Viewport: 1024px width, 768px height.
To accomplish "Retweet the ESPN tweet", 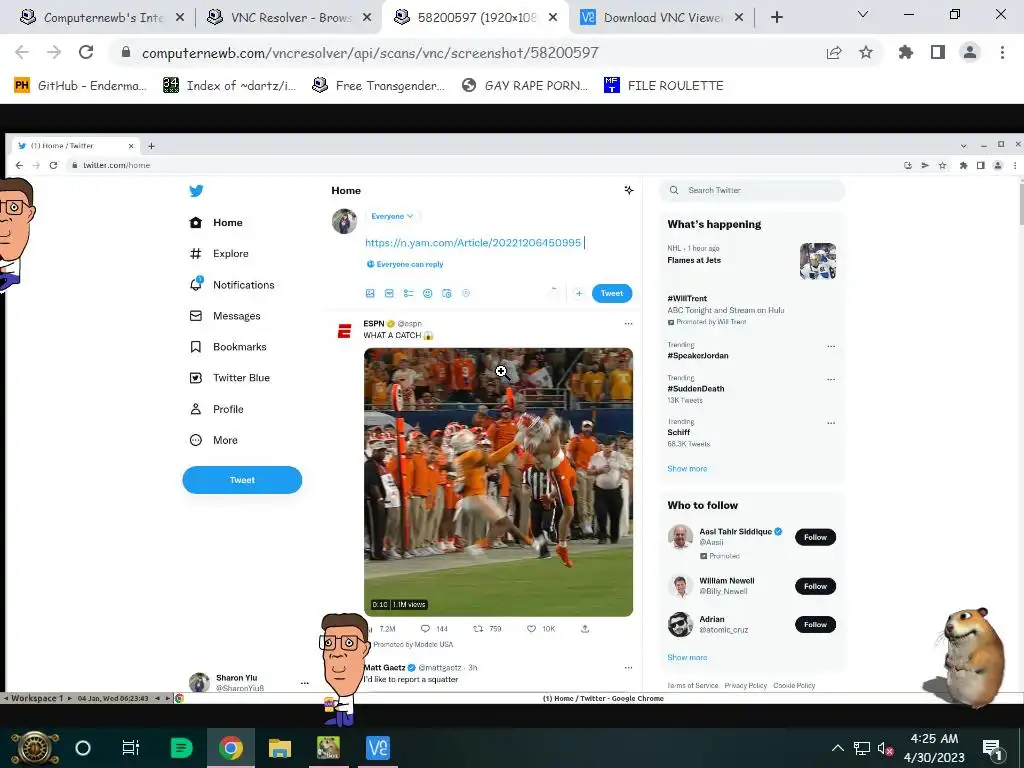I will coord(478,629).
